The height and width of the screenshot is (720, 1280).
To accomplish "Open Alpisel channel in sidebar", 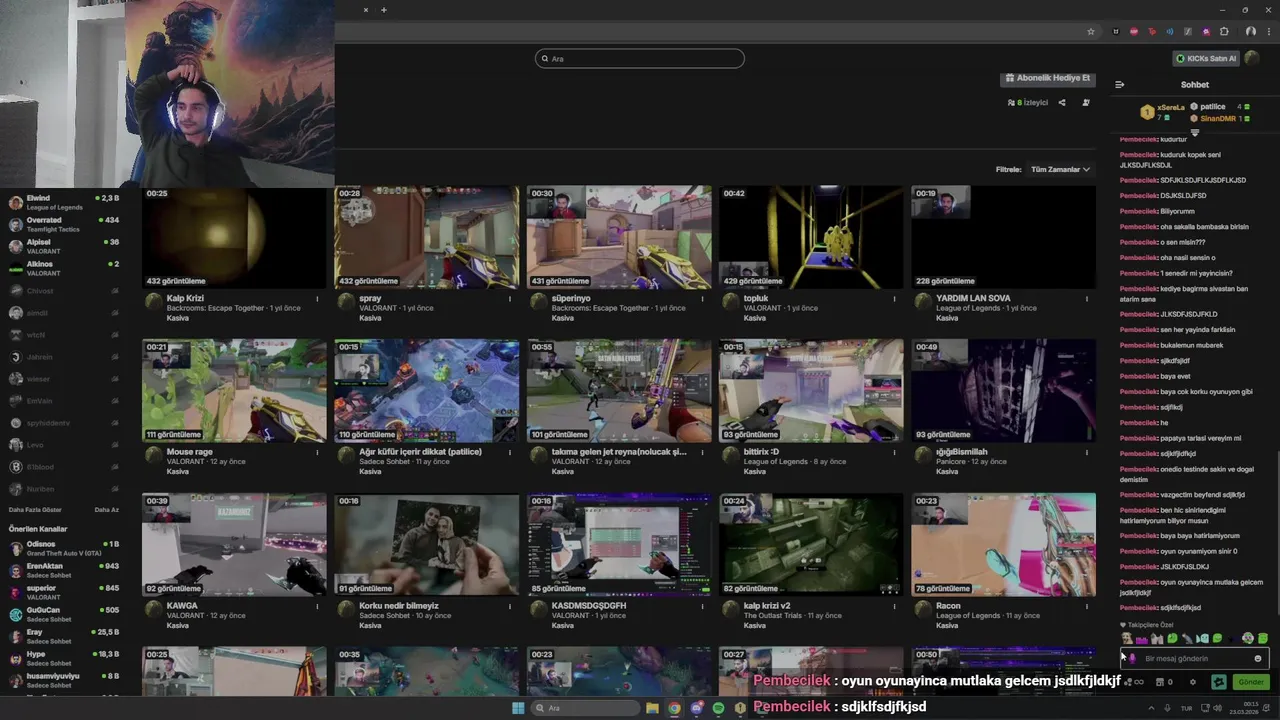I will click(64, 246).
